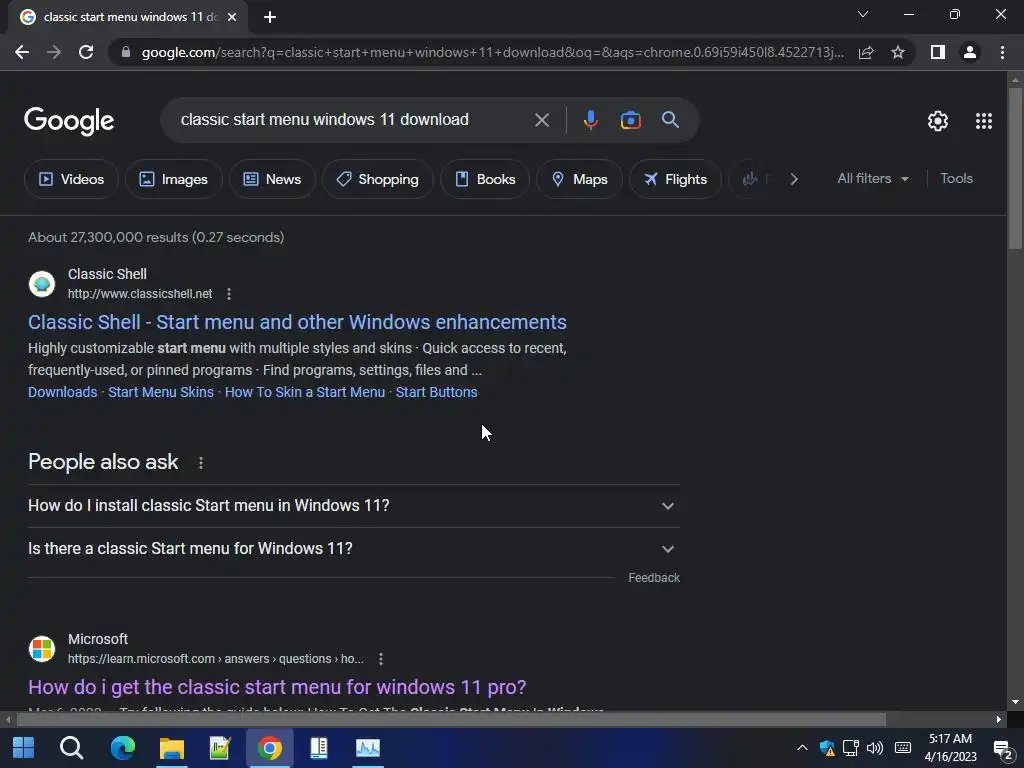The height and width of the screenshot is (768, 1024).
Task: Click the horizontal scrollbar thumb
Action: point(451,720)
